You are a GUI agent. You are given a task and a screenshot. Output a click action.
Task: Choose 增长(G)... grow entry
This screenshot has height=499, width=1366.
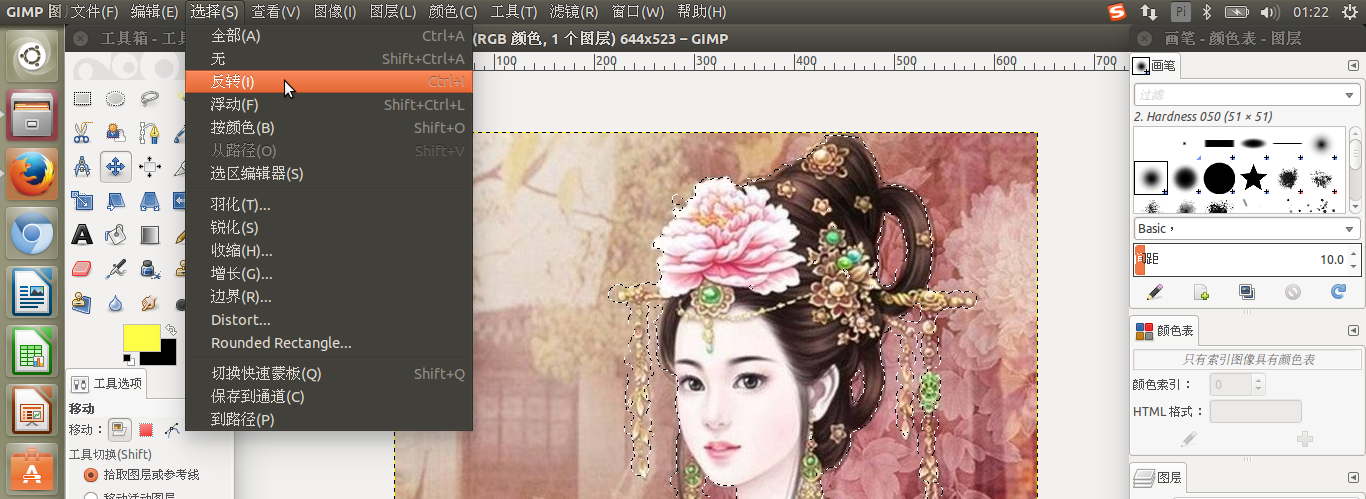(x=329, y=273)
